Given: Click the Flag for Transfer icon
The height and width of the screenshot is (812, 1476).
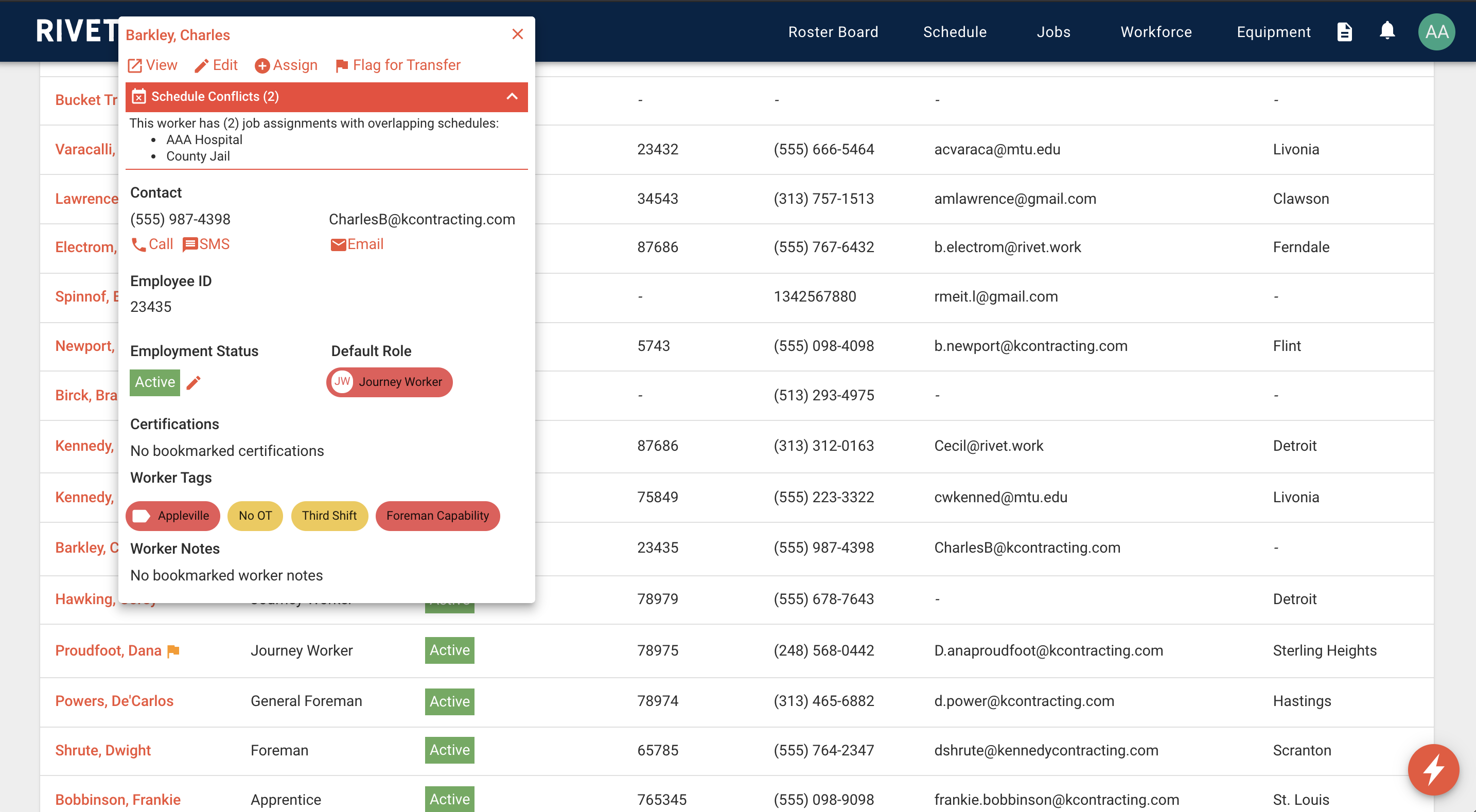Looking at the screenshot, I should pyautogui.click(x=342, y=64).
